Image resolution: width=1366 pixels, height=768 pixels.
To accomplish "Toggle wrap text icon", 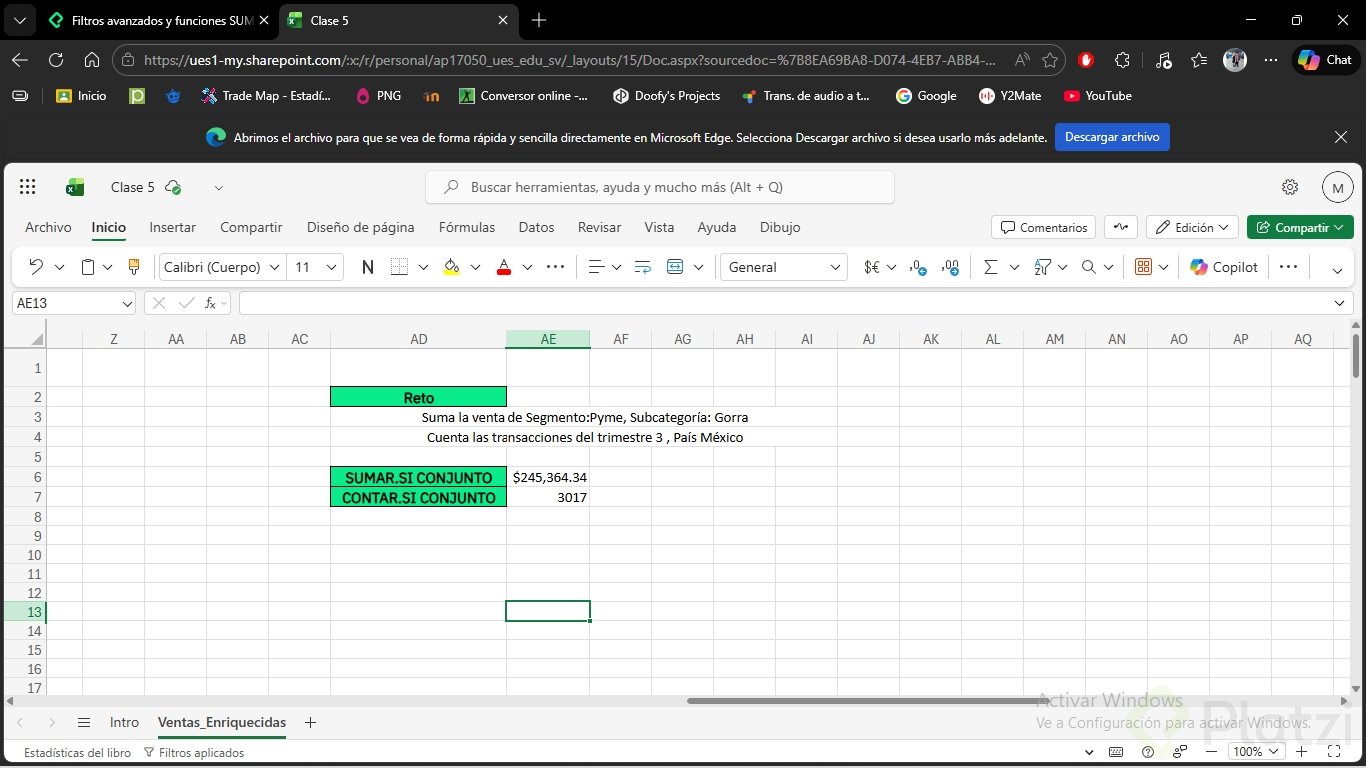I will coord(643,267).
